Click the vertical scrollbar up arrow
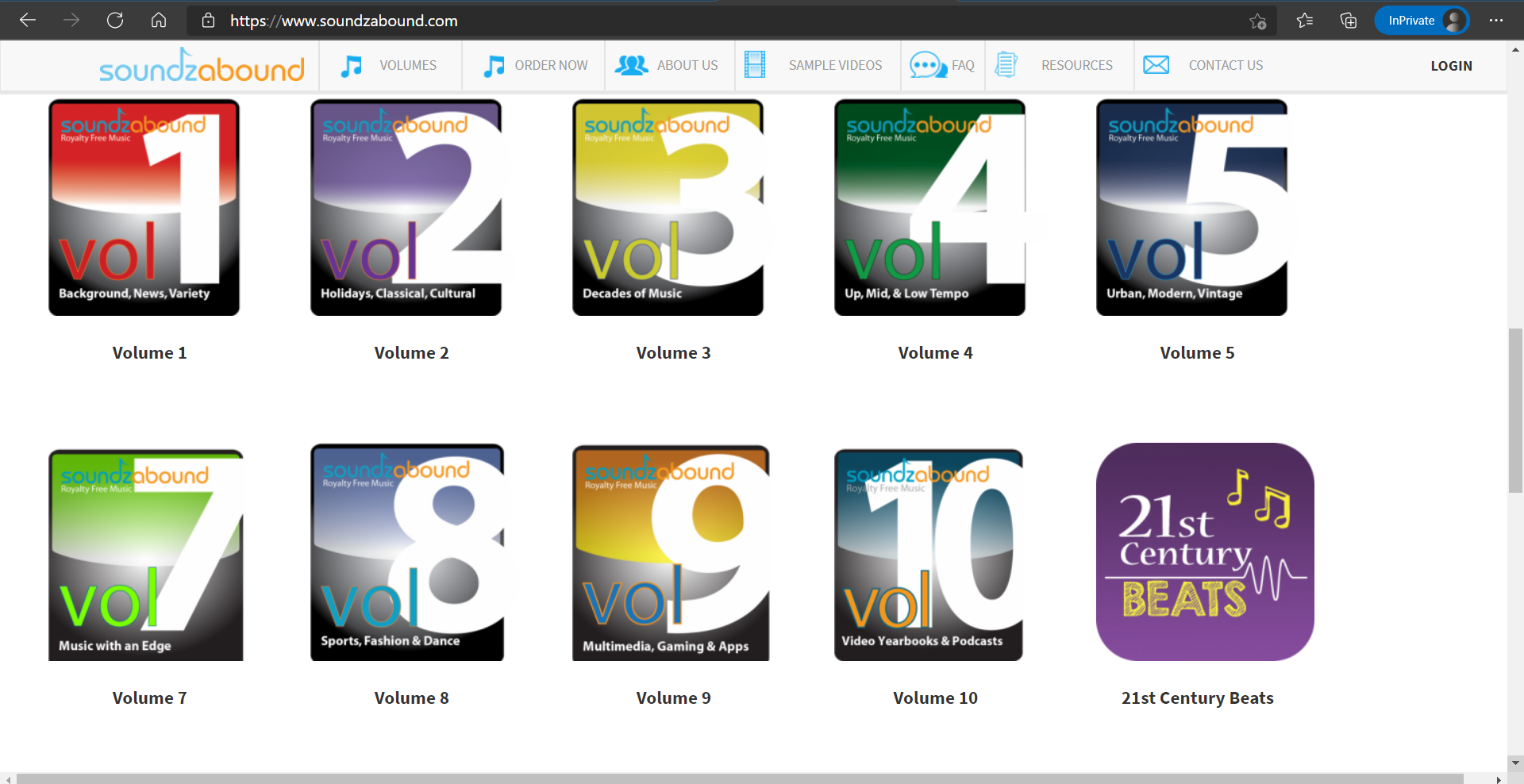This screenshot has width=1524, height=784. pyautogui.click(x=1515, y=49)
